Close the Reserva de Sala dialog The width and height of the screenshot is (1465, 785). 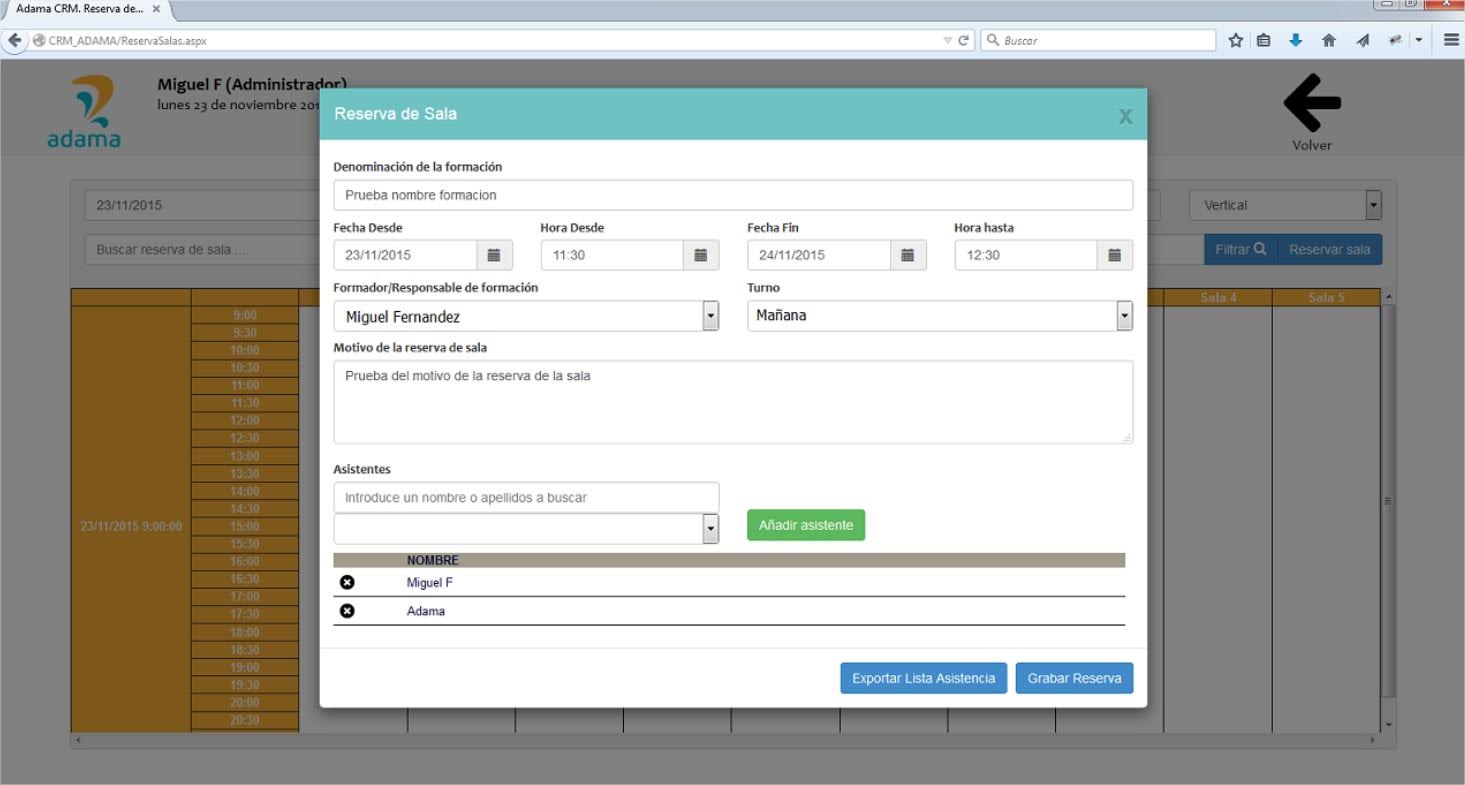click(x=1125, y=116)
